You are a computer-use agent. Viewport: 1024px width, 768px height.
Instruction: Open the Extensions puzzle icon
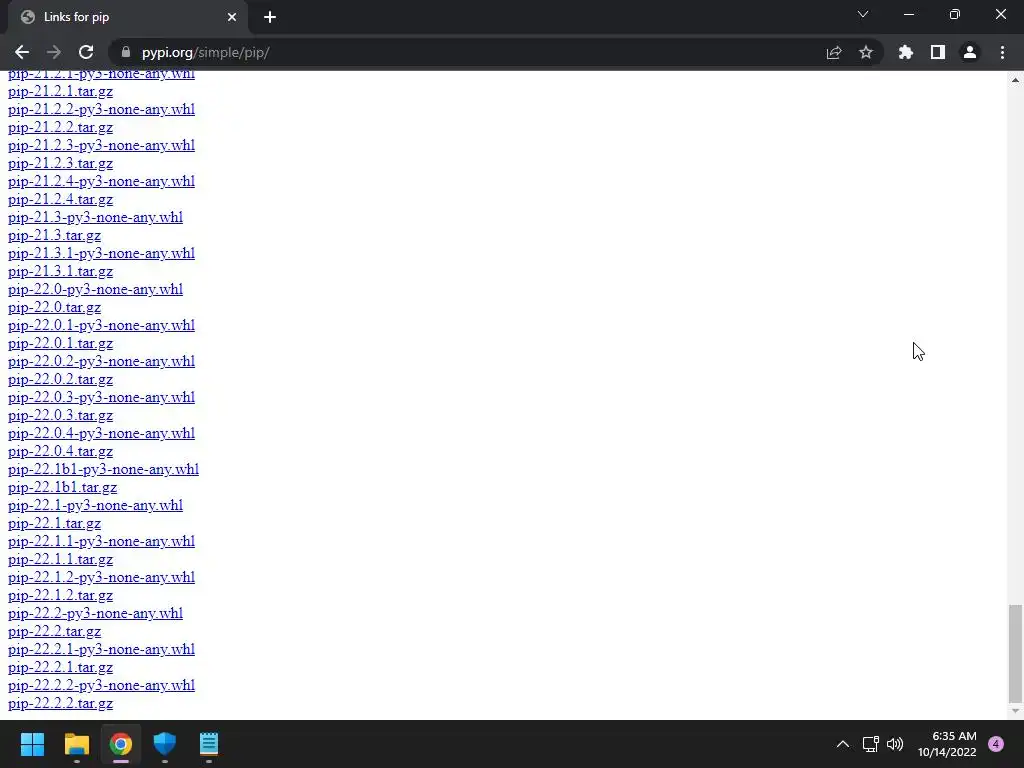[906, 52]
